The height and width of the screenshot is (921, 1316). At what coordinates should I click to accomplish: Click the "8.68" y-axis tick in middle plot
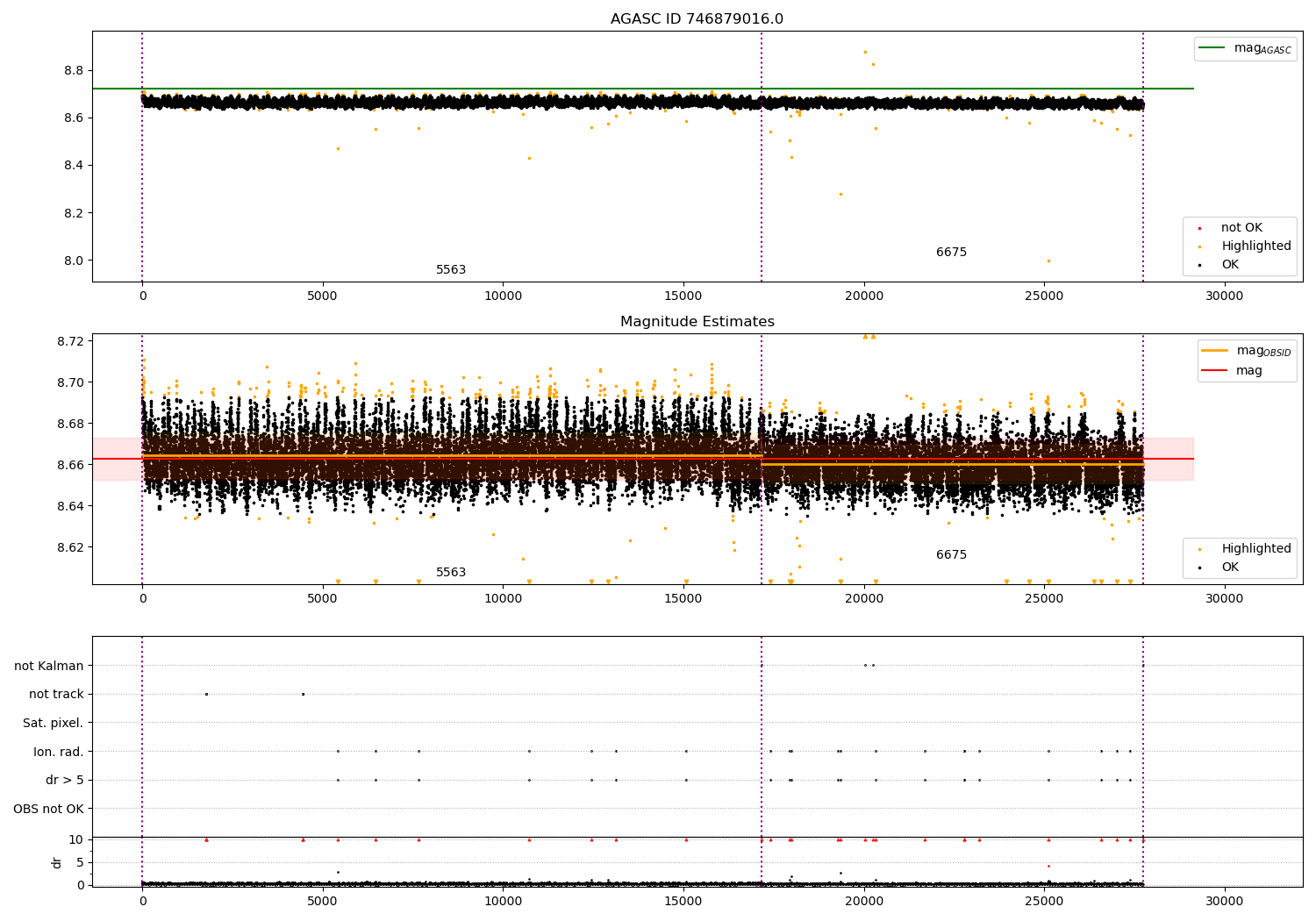click(69, 424)
